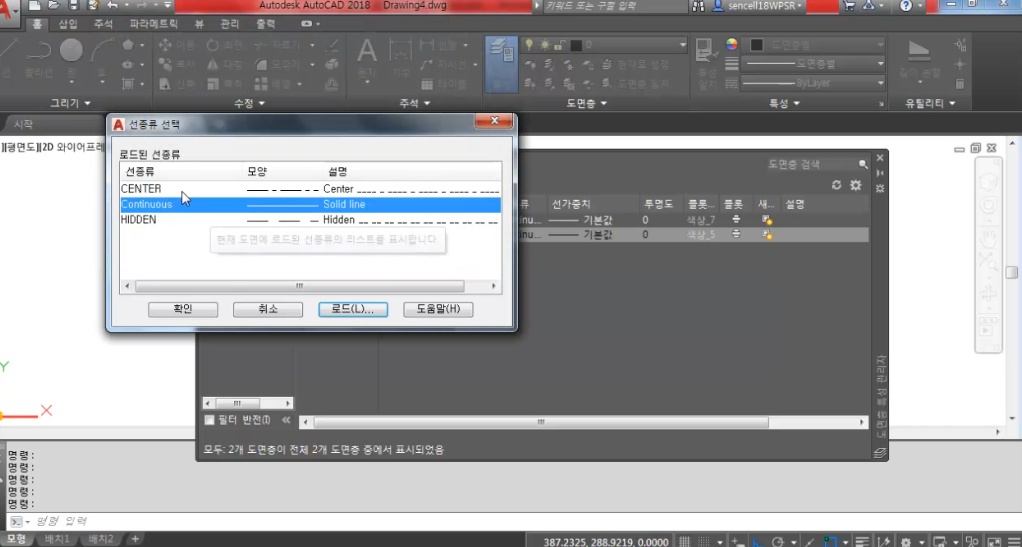
Task: Click the color wheel icon in properties panel
Action: 732,45
